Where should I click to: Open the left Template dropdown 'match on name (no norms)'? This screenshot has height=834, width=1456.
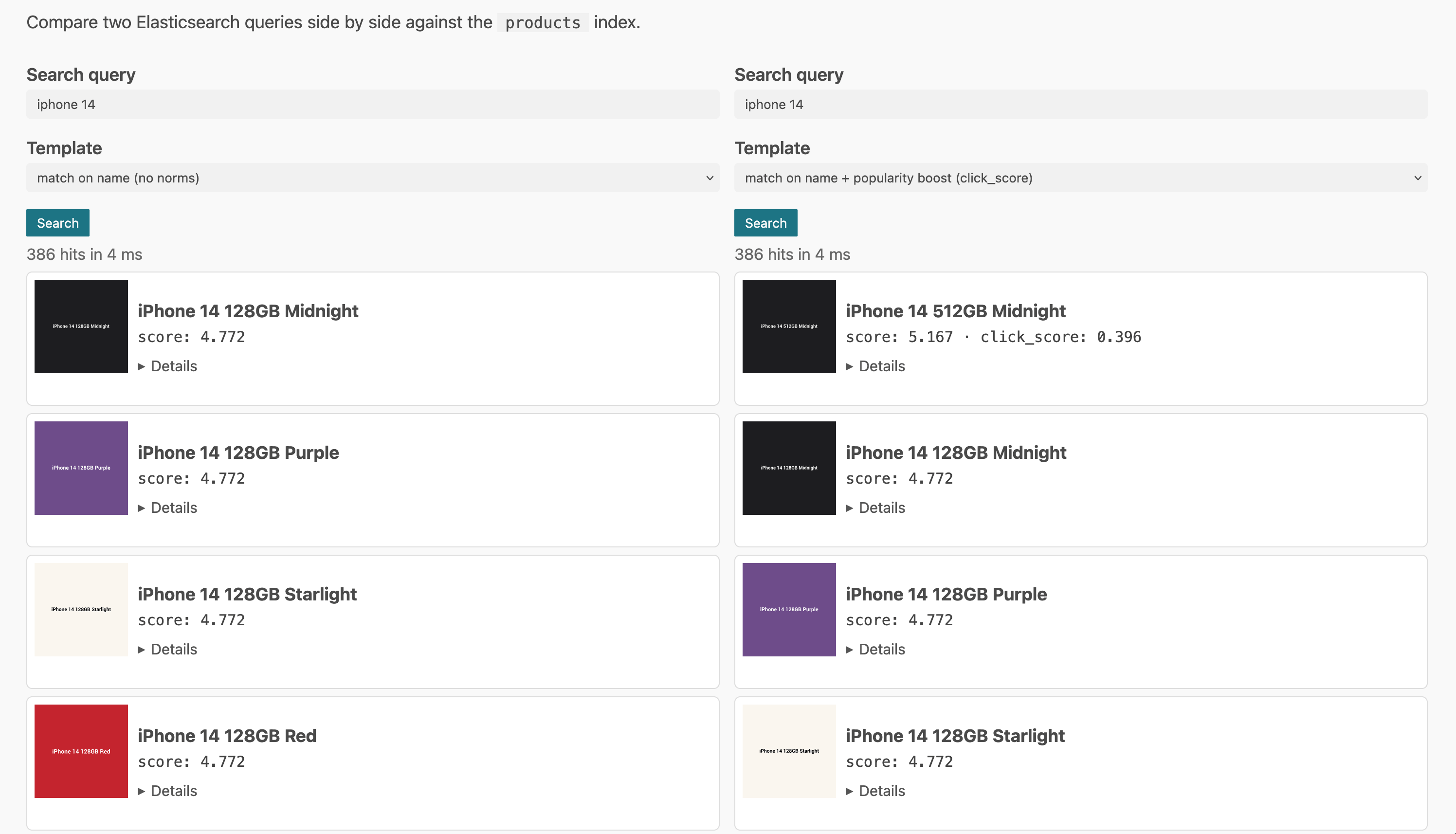(372, 178)
